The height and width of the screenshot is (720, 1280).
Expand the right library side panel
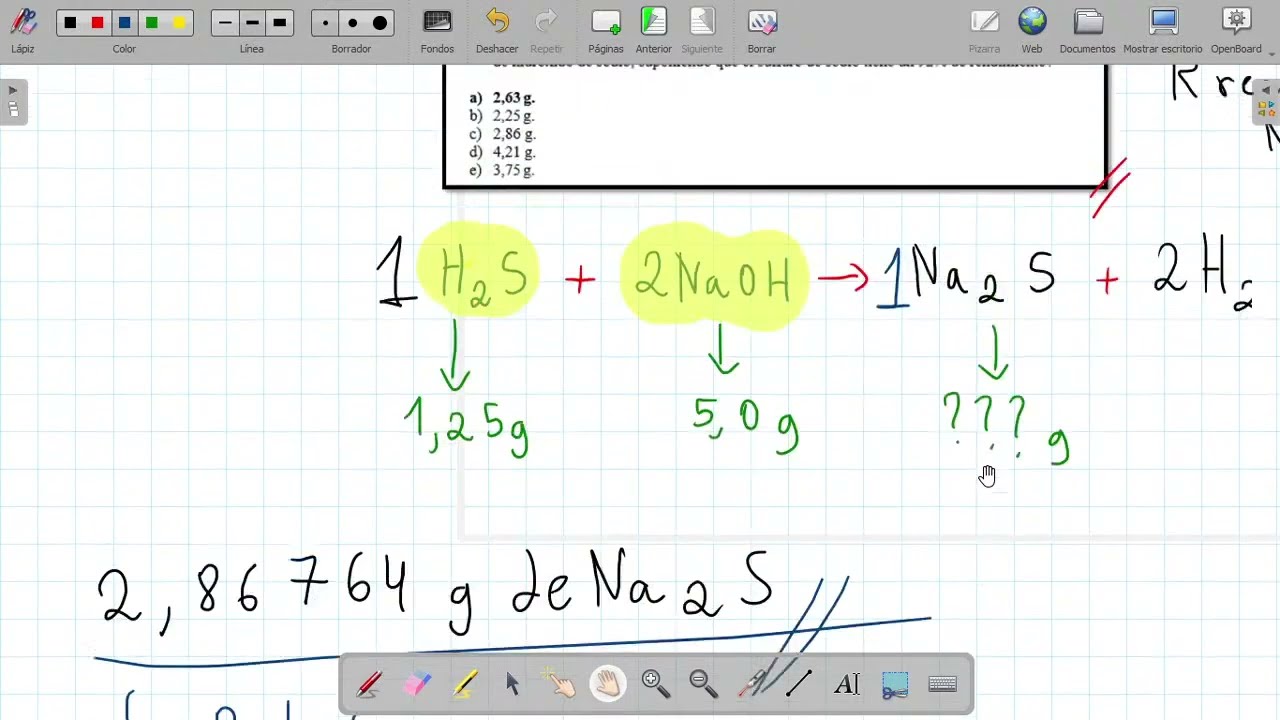pyautogui.click(x=1266, y=102)
